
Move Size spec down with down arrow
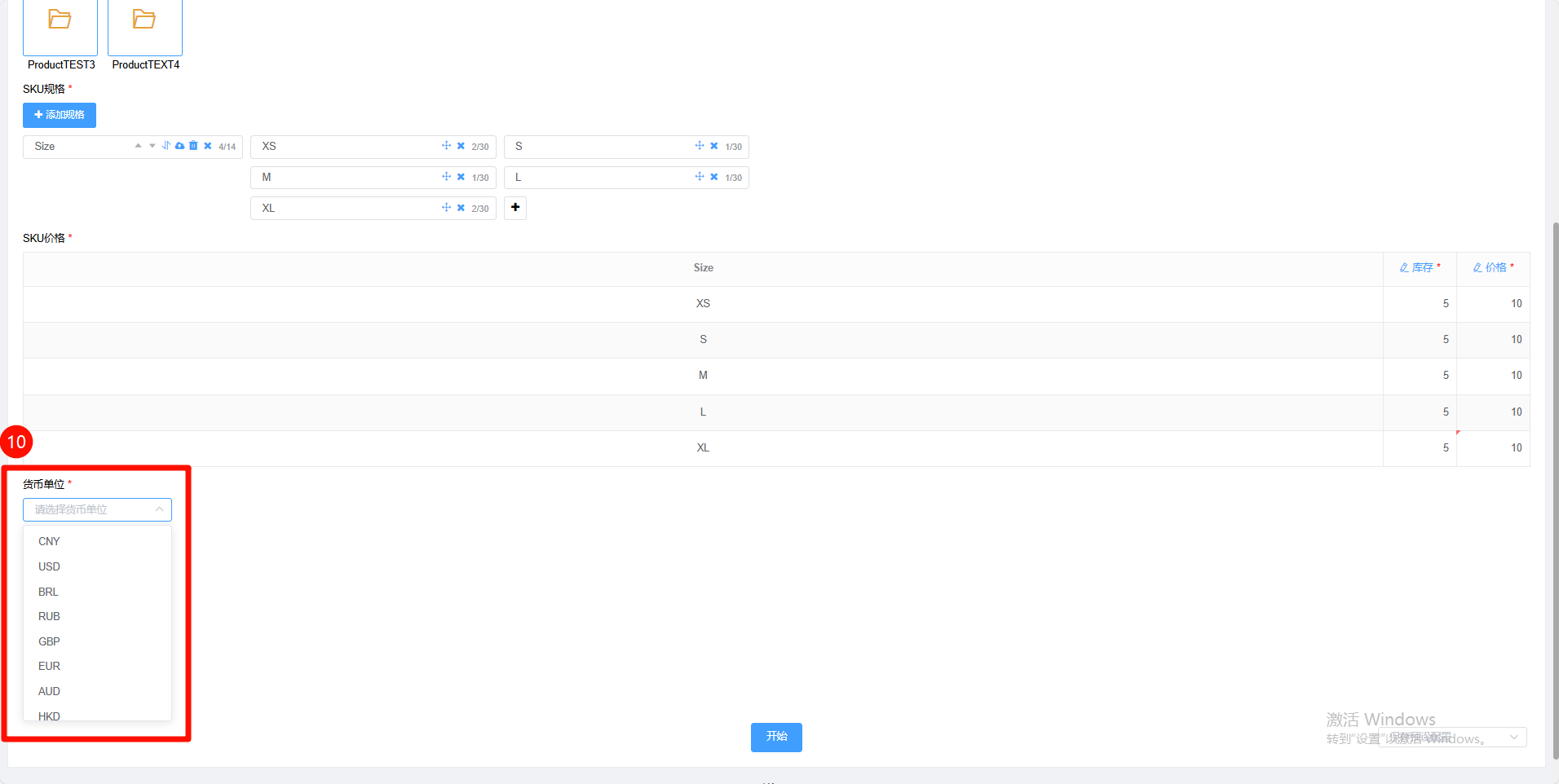point(152,146)
